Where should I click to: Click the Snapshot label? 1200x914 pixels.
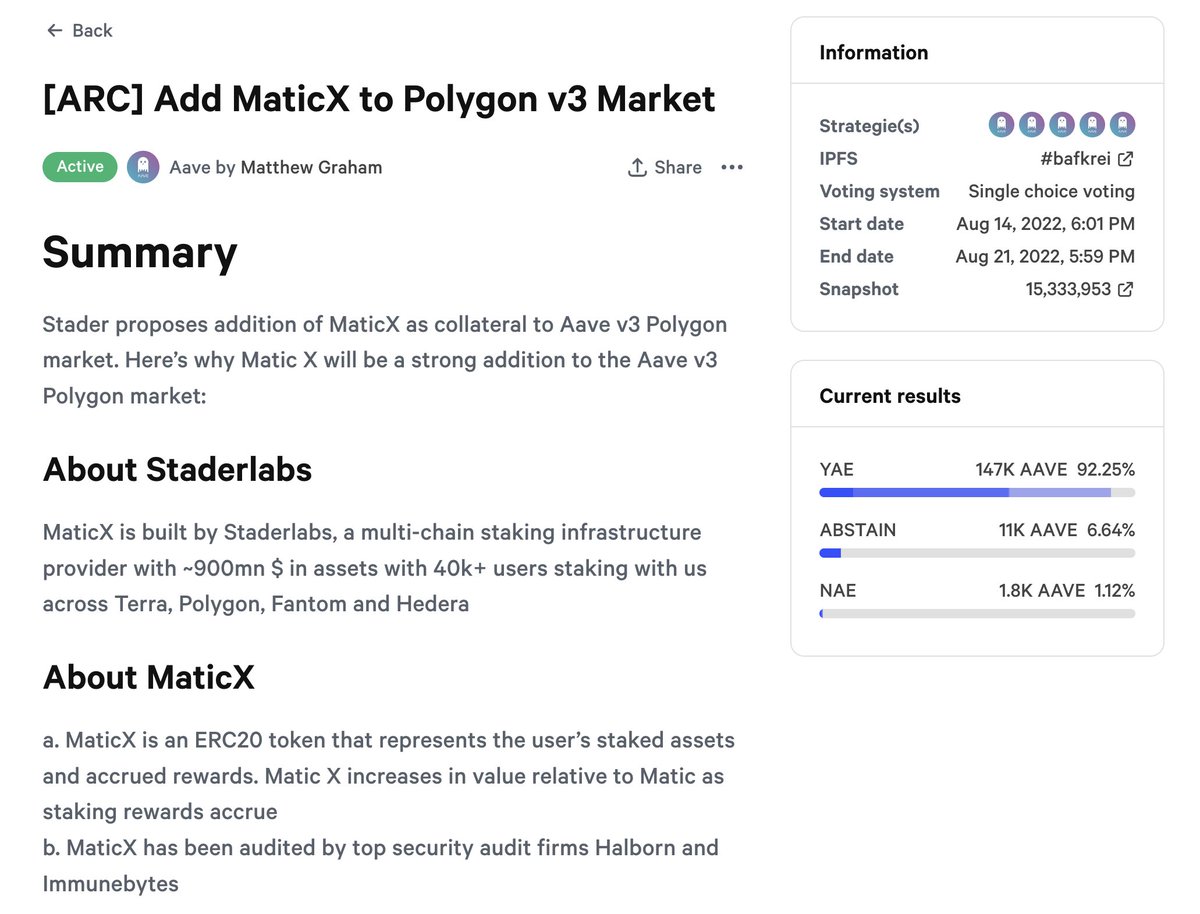(859, 289)
